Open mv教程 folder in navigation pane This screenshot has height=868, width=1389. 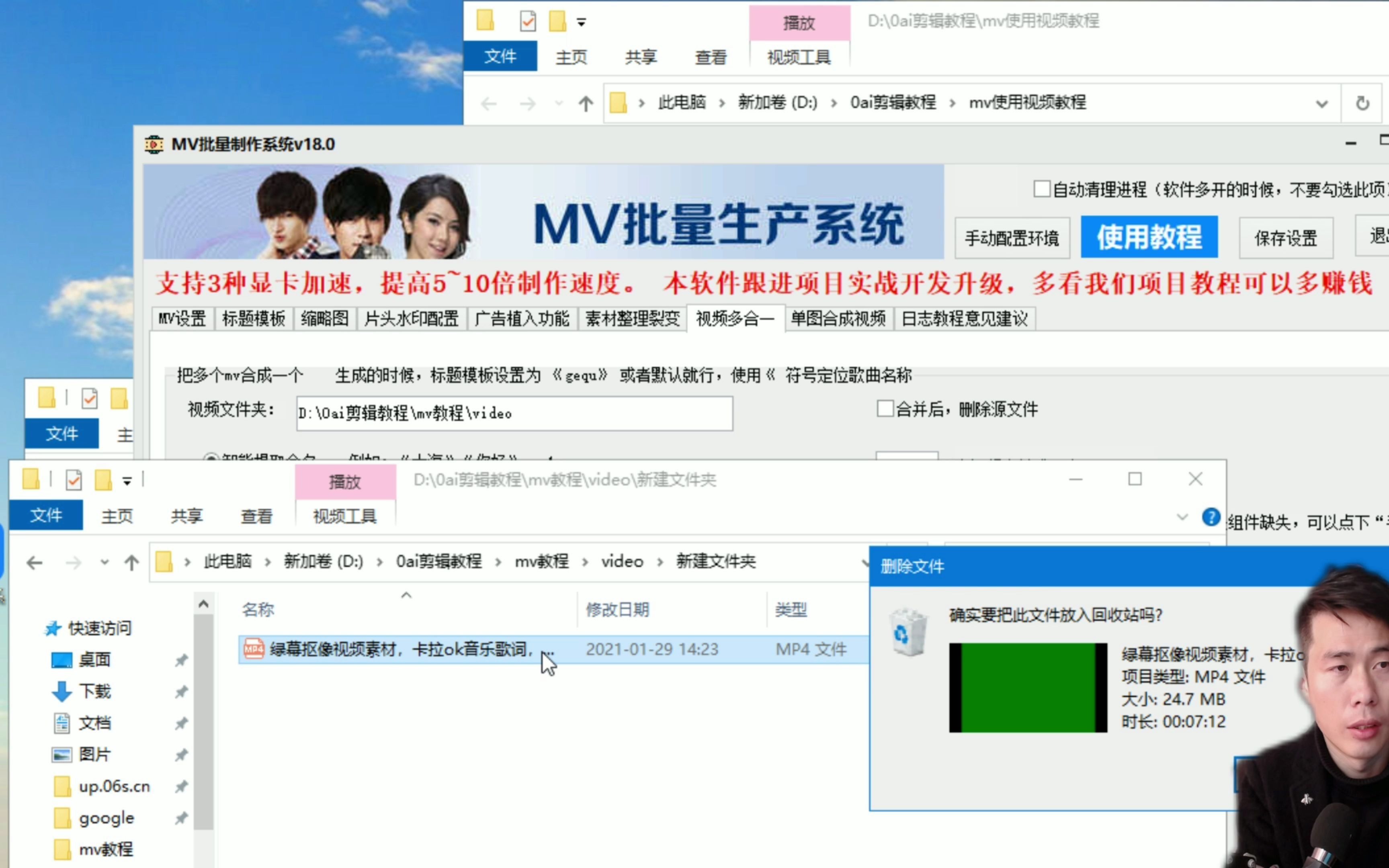[x=106, y=849]
